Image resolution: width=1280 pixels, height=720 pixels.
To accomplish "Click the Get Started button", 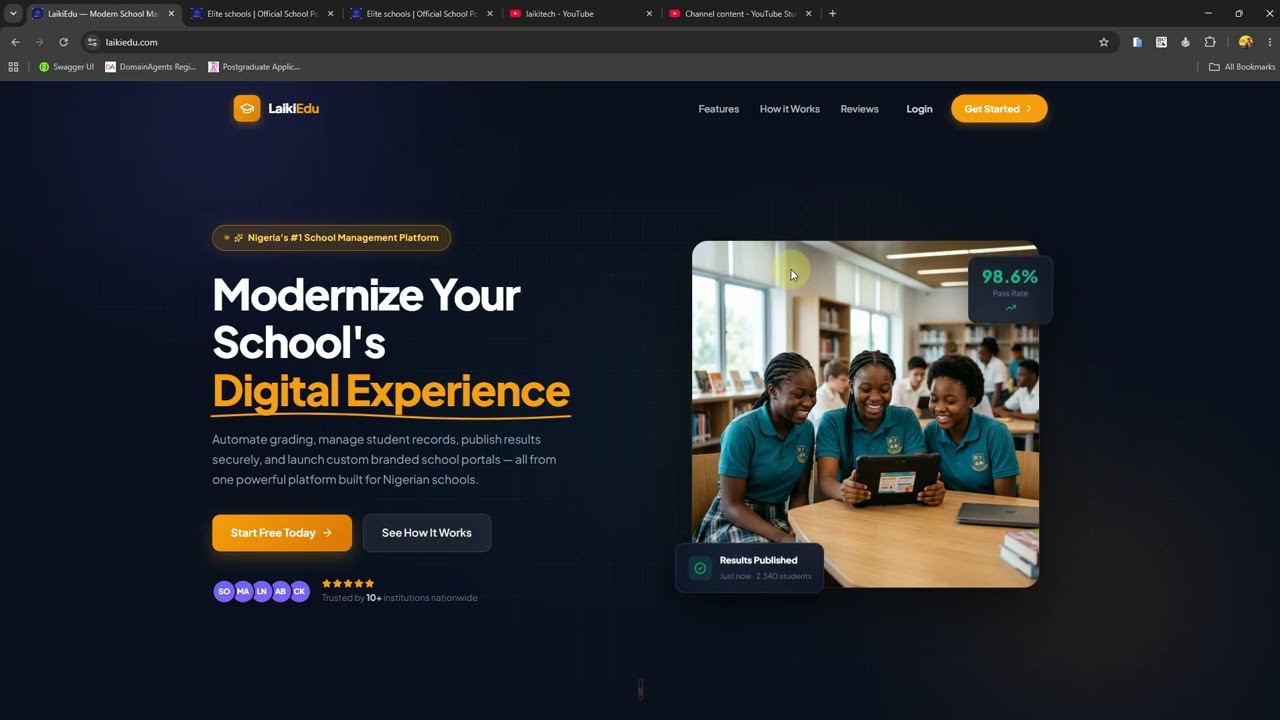I will pyautogui.click(x=999, y=109).
